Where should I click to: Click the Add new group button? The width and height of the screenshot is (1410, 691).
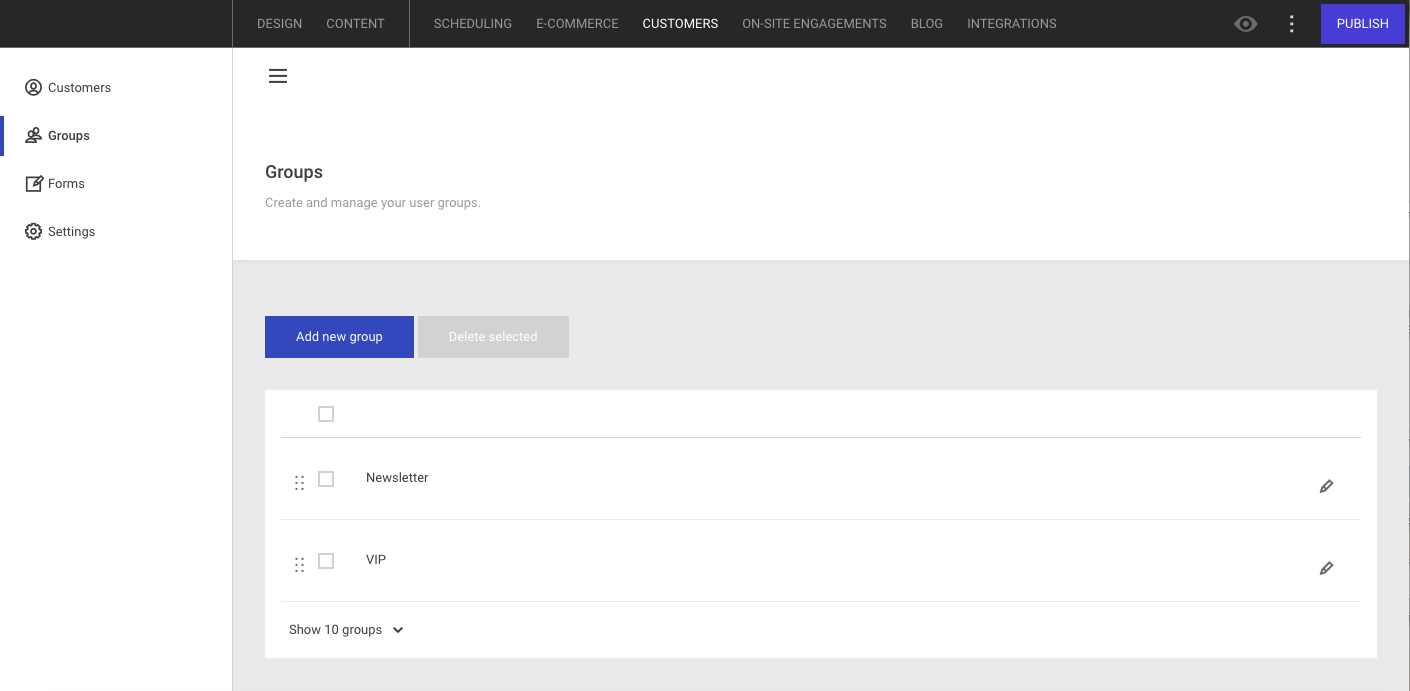339,337
